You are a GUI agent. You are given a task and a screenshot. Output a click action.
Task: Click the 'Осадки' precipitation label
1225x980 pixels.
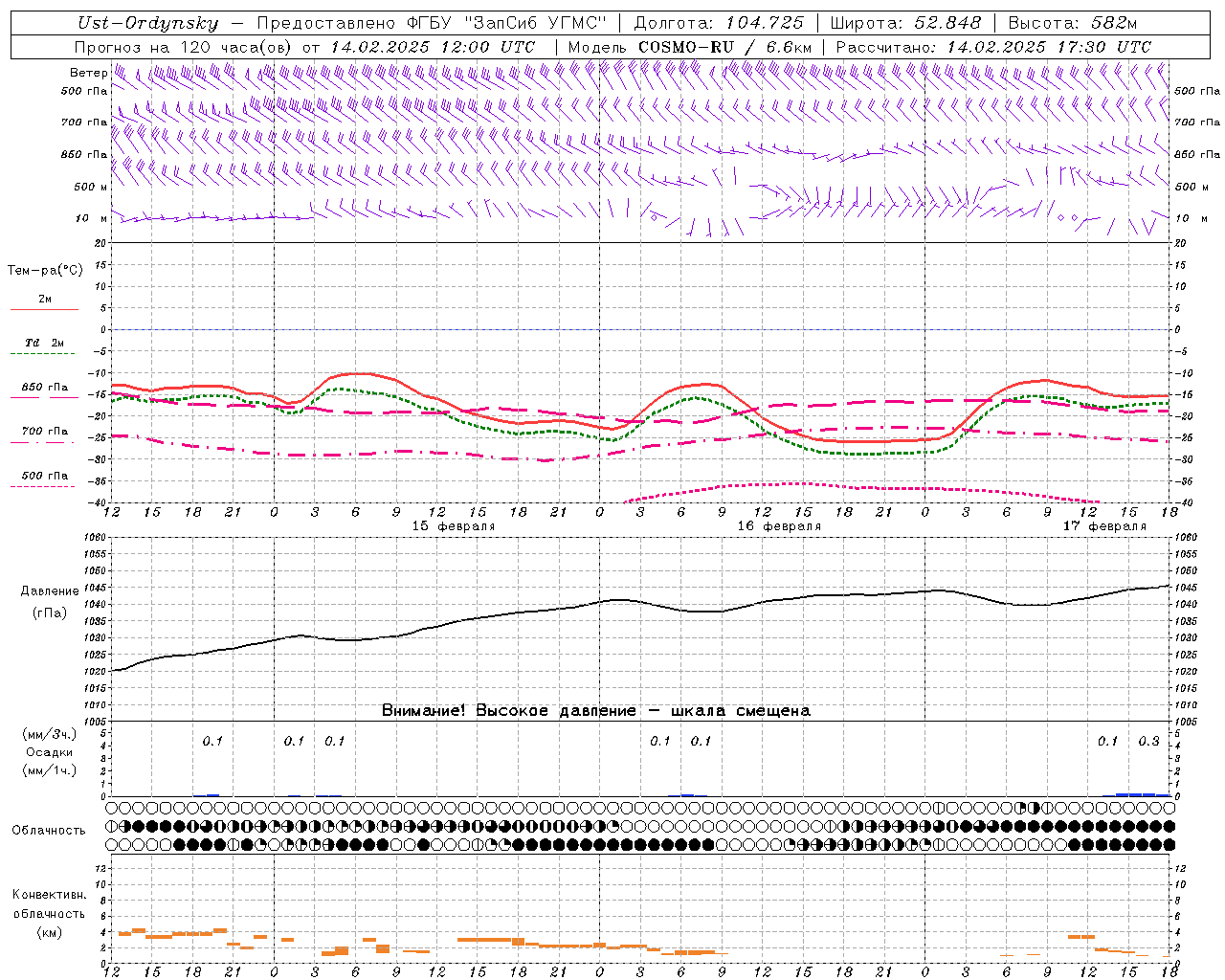click(x=50, y=752)
